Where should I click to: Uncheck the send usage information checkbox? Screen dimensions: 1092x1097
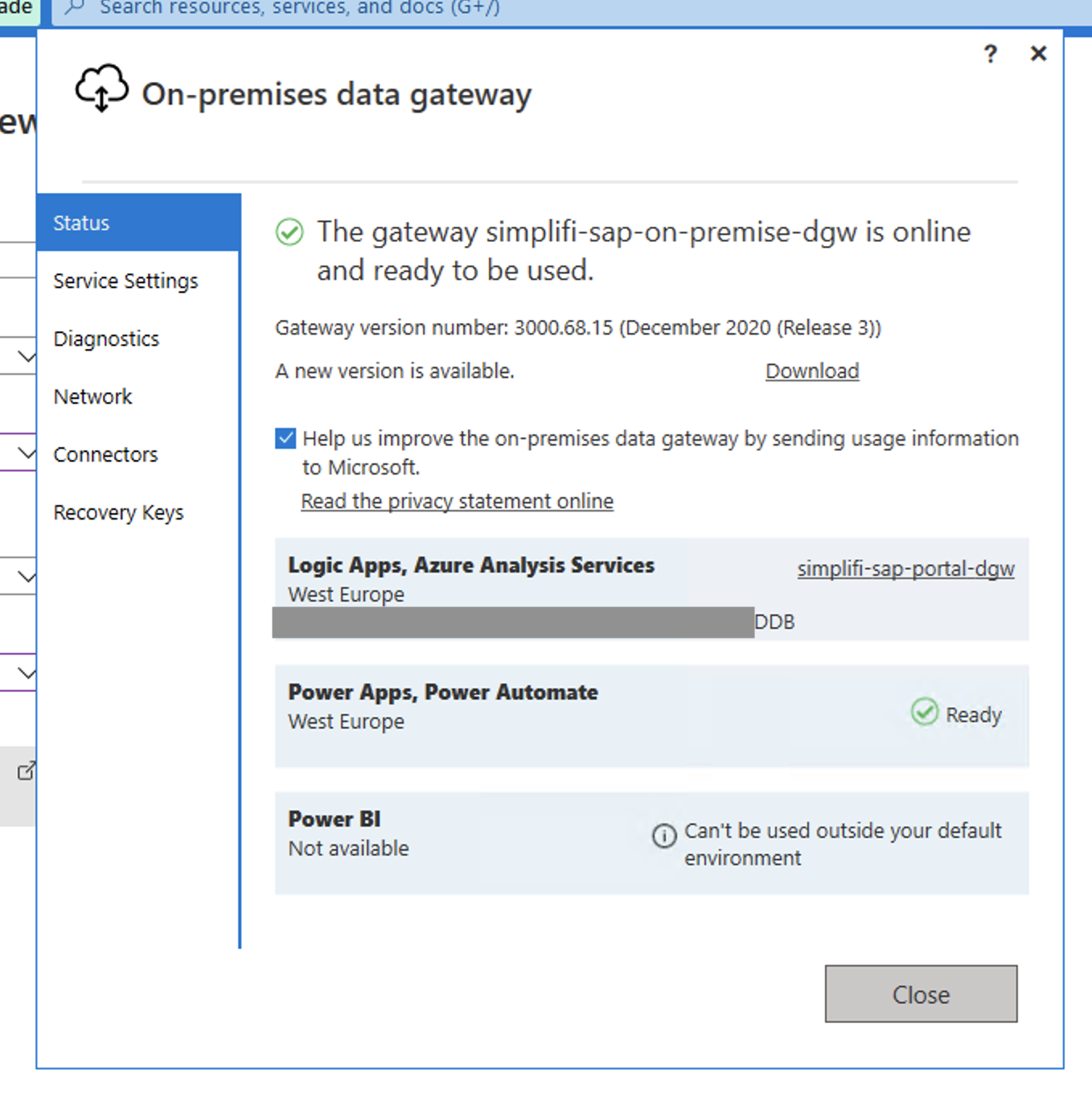click(285, 438)
